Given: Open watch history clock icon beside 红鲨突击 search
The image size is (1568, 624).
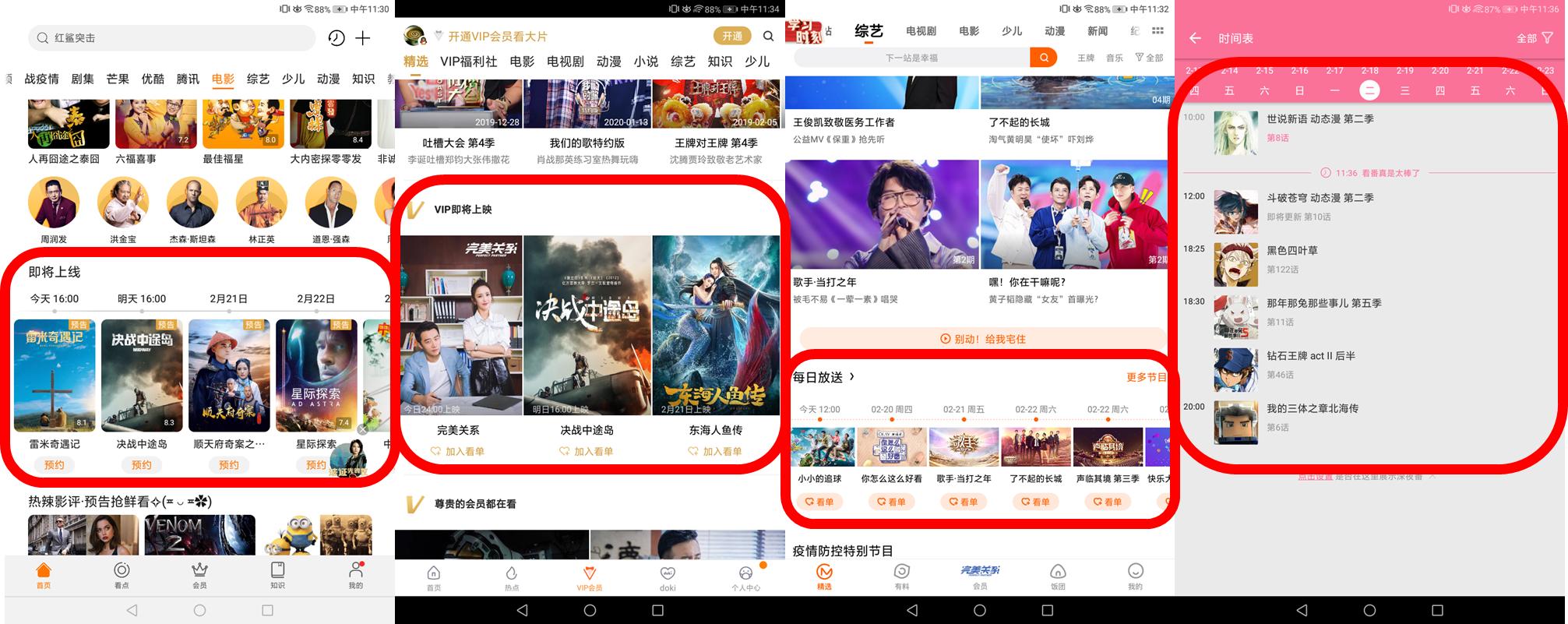Looking at the screenshot, I should (336, 38).
